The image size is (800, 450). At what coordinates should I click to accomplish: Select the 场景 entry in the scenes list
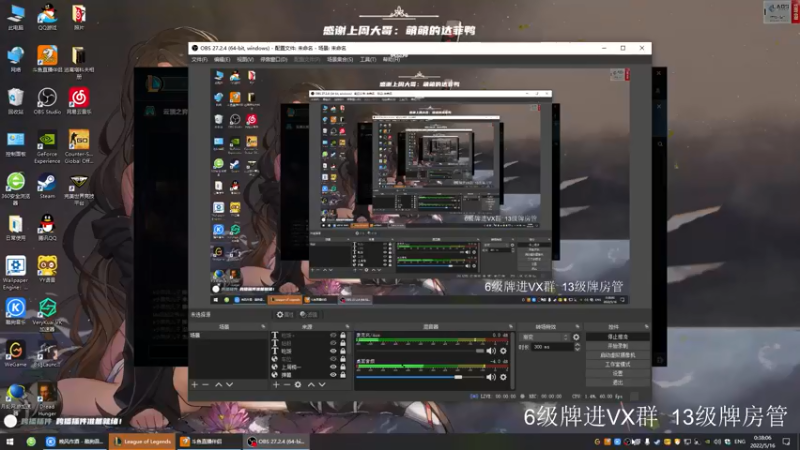click(x=230, y=335)
